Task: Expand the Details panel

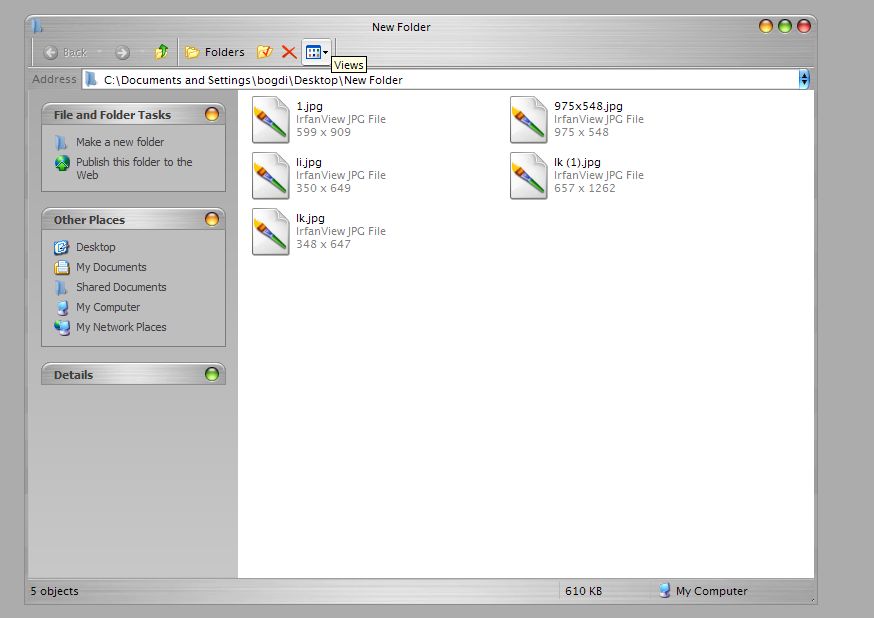Action: pos(211,374)
